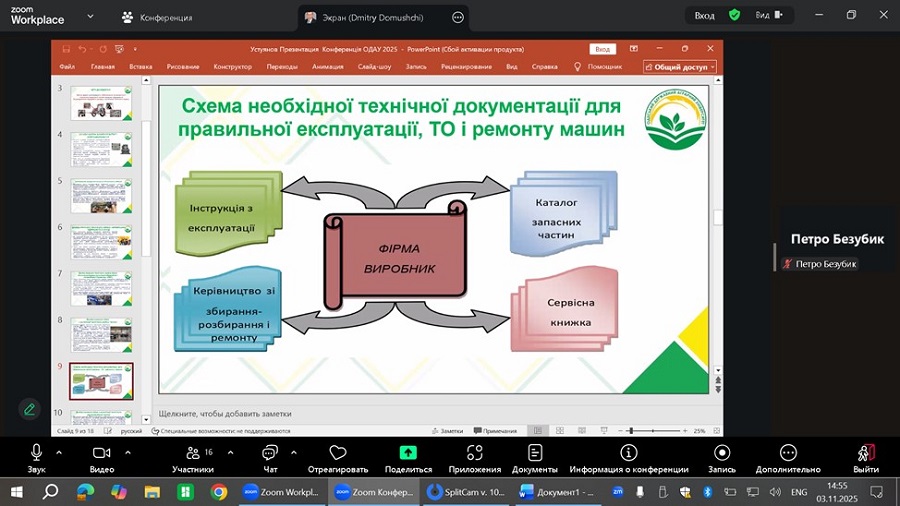Open the Участники participants panel
The height and width of the screenshot is (506, 900).
[192, 453]
